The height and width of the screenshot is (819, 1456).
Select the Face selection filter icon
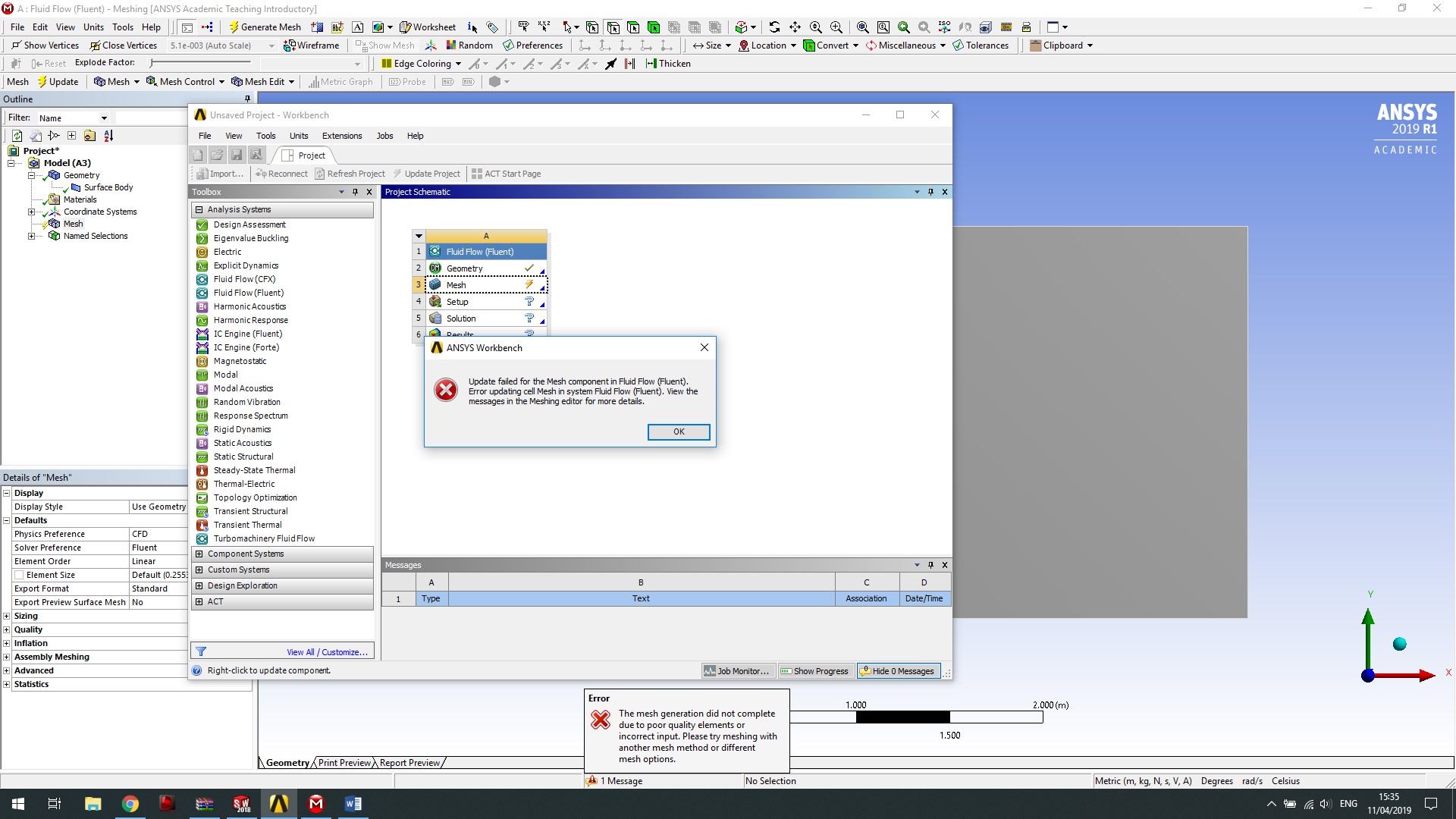pyautogui.click(x=633, y=27)
